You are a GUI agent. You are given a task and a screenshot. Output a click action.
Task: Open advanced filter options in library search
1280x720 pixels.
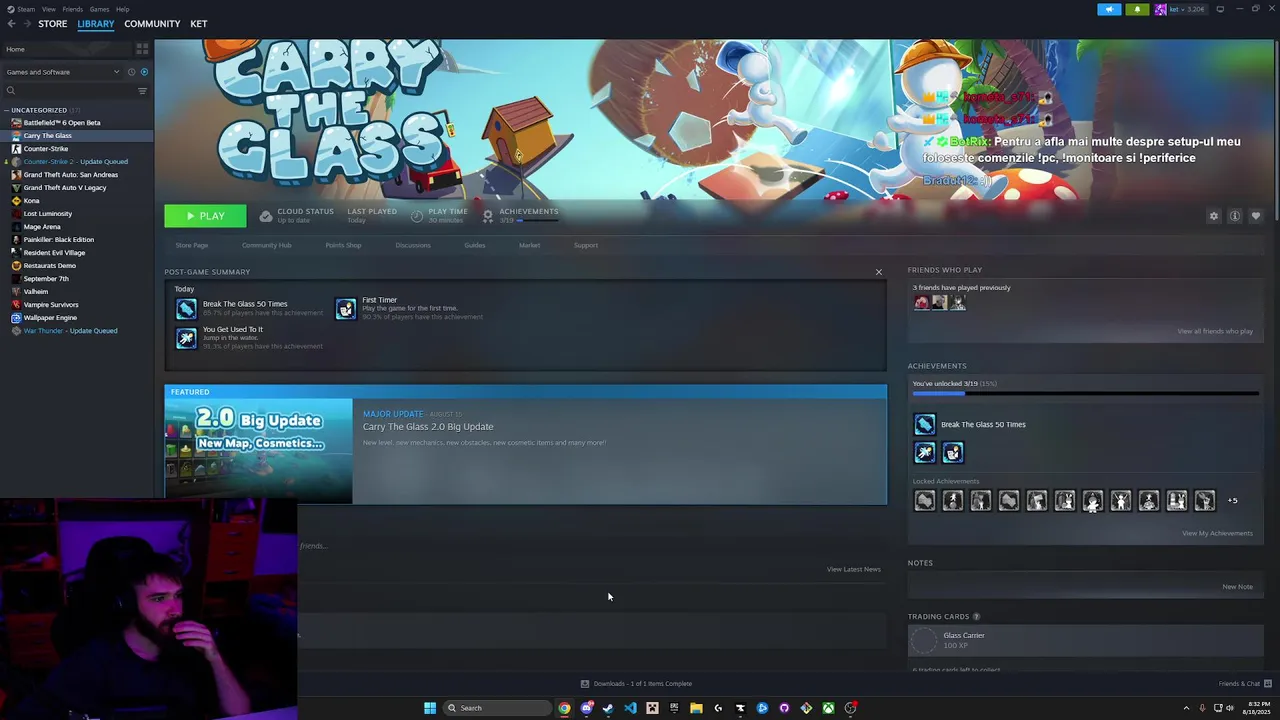click(142, 91)
